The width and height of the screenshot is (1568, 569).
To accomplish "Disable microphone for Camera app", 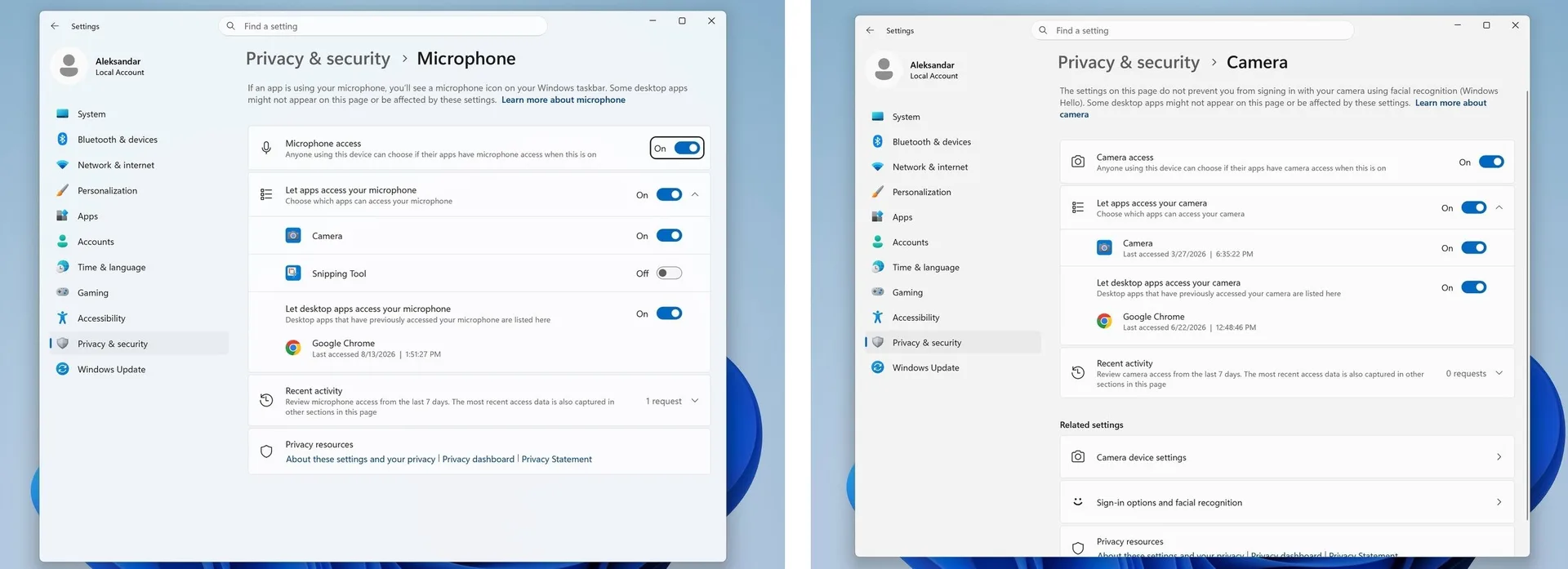I will pyautogui.click(x=669, y=235).
